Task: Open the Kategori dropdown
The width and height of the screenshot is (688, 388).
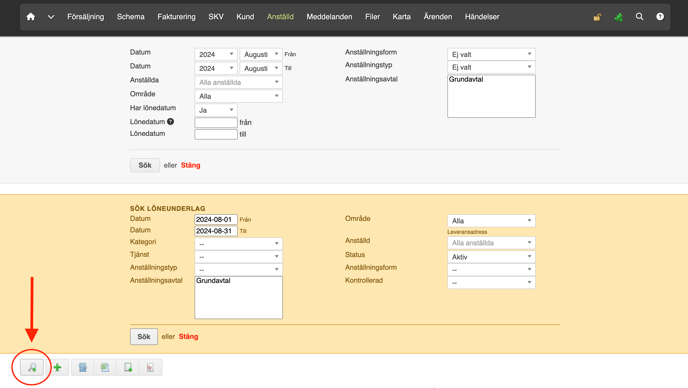Action: (238, 244)
